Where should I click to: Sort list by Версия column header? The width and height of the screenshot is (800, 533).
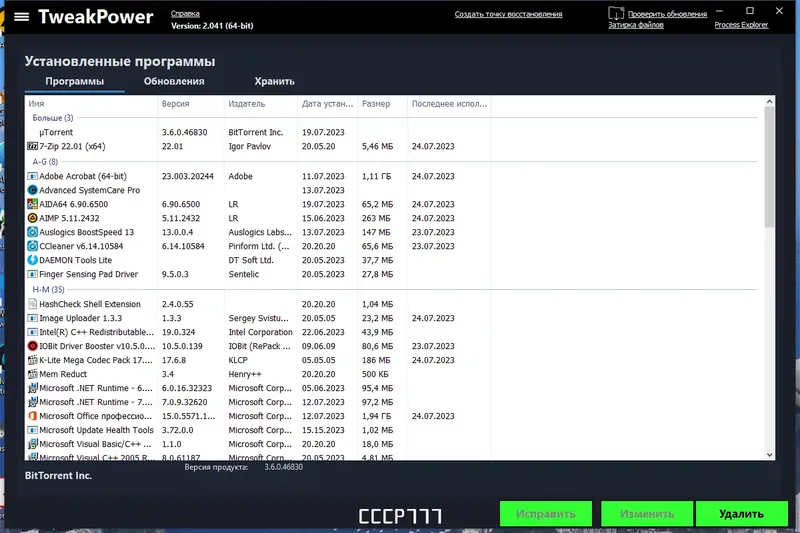191,104
